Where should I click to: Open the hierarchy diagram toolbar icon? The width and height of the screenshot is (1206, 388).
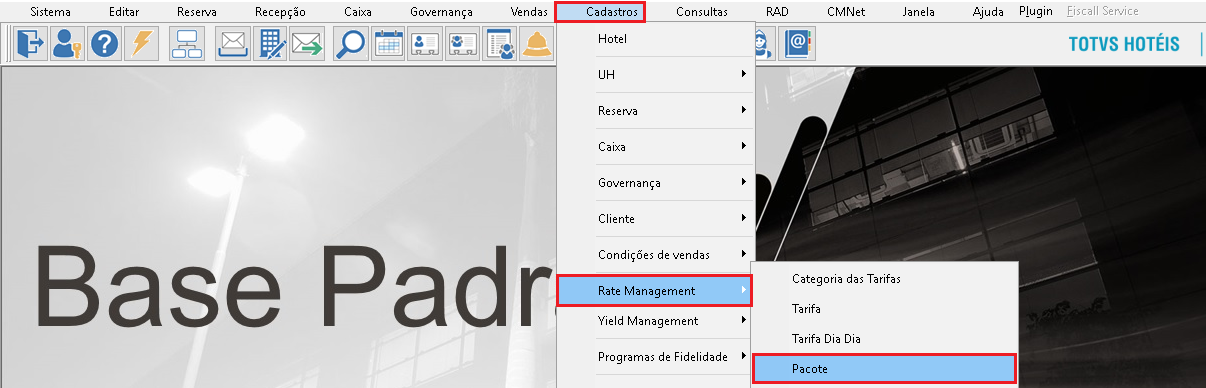click(187, 44)
